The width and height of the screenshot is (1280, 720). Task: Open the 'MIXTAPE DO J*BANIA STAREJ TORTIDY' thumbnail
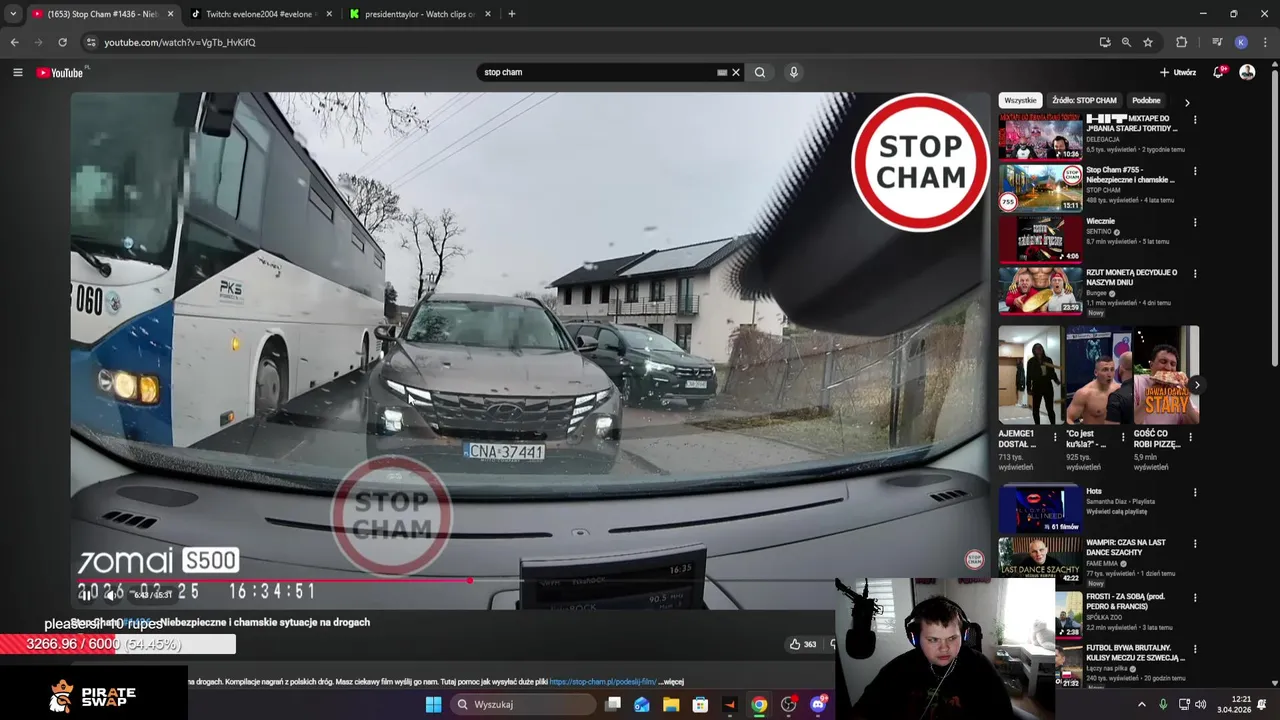[1040, 137]
